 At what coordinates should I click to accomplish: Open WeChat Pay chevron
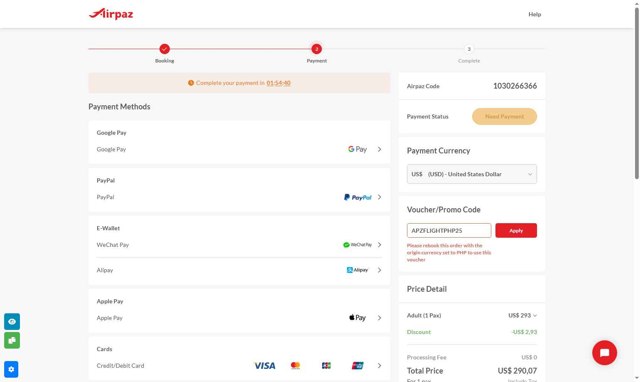click(379, 245)
